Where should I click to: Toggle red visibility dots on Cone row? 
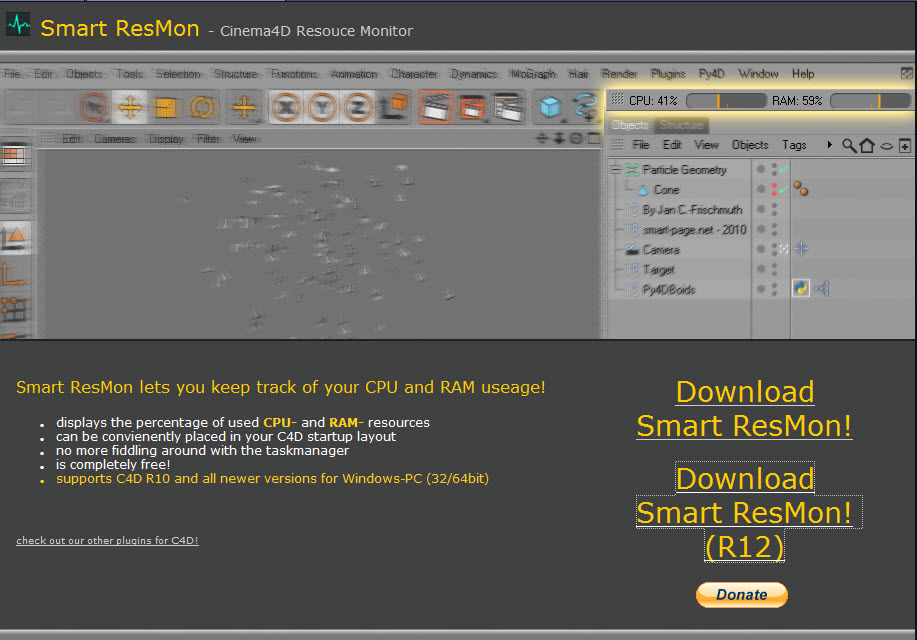point(774,189)
